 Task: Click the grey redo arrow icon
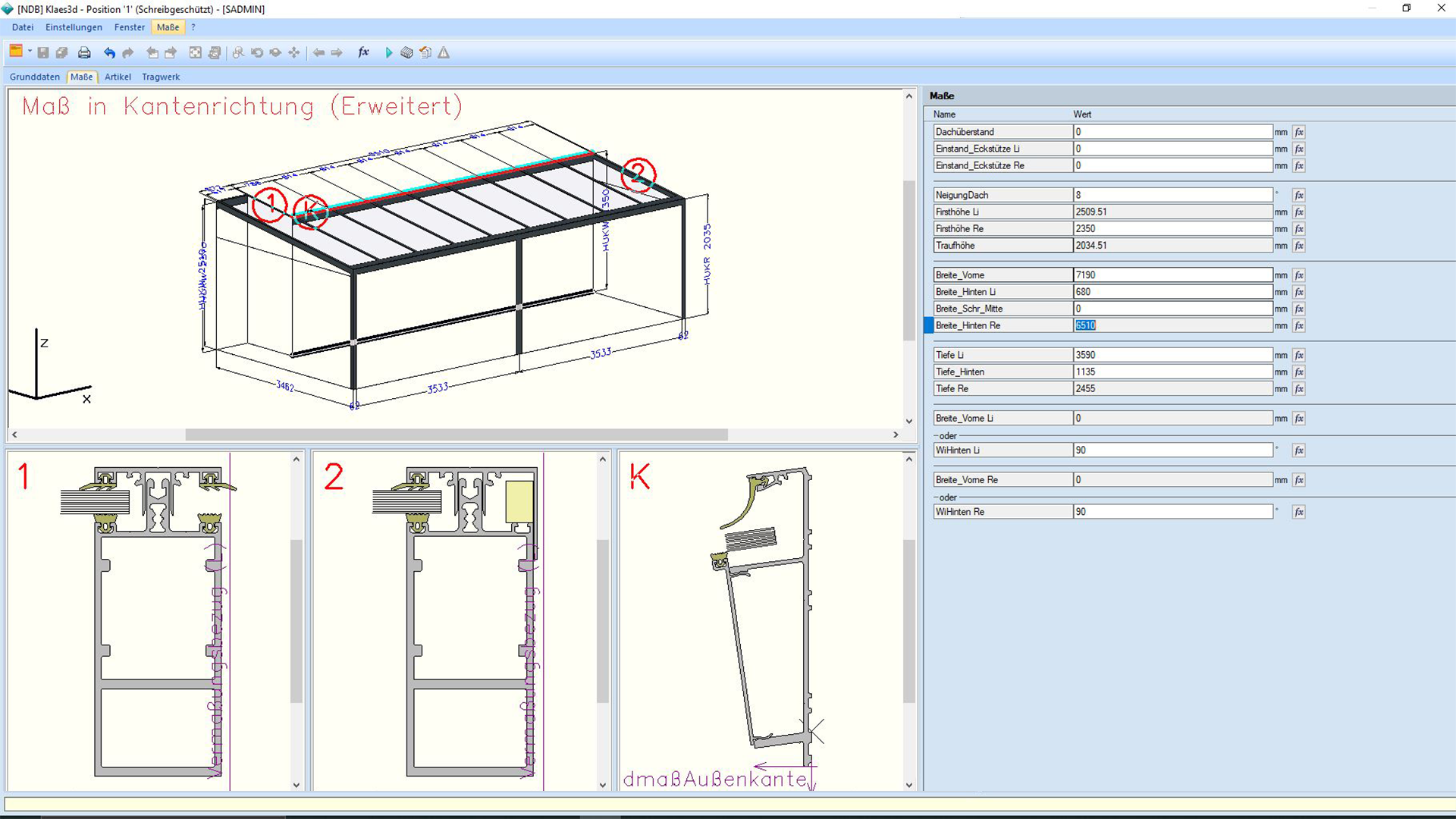pos(127,52)
